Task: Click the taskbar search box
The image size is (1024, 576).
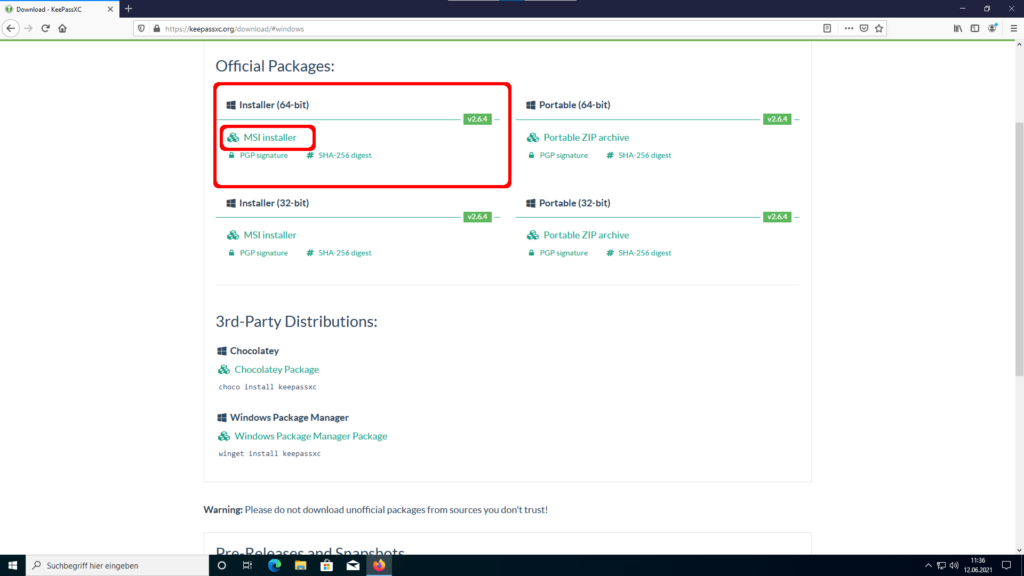Action: pyautogui.click(x=118, y=566)
